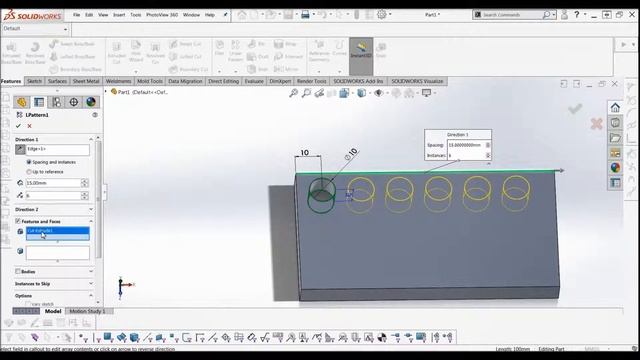Open the ConfigurationManager tab icon
Viewport: 640px width, 360px height.
[56, 102]
